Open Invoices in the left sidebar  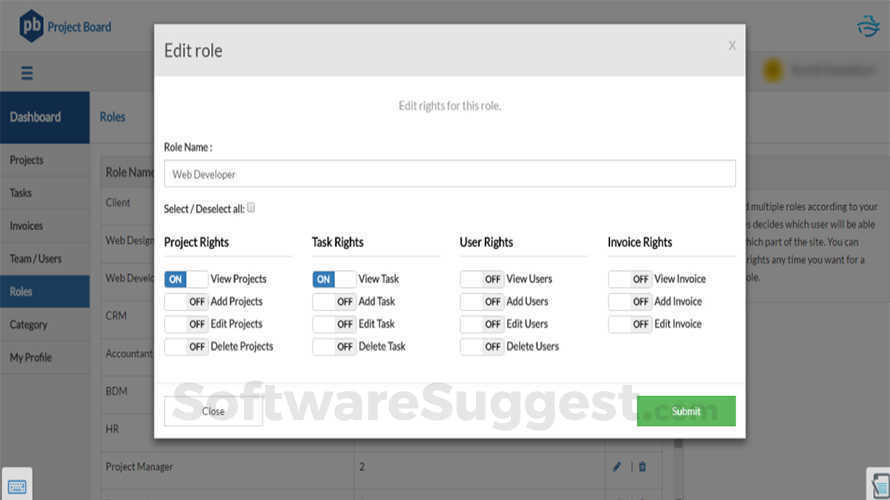tap(27, 226)
